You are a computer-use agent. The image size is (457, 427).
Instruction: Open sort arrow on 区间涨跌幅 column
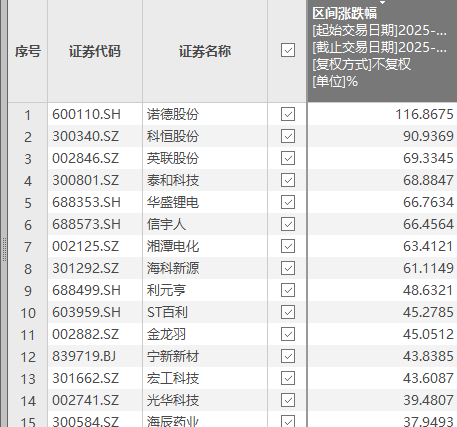pos(382,3)
